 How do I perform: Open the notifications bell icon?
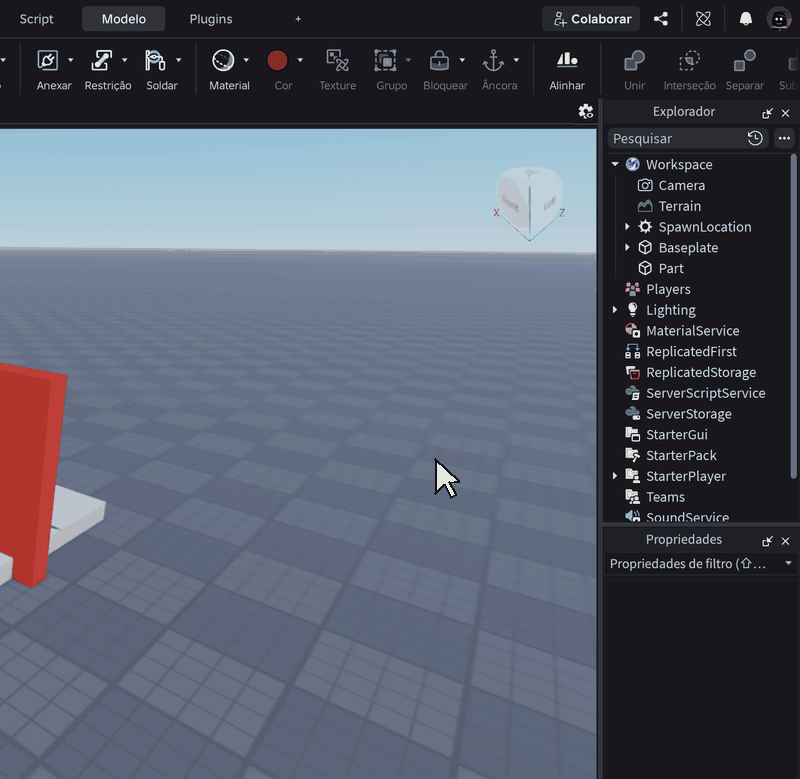coord(745,19)
